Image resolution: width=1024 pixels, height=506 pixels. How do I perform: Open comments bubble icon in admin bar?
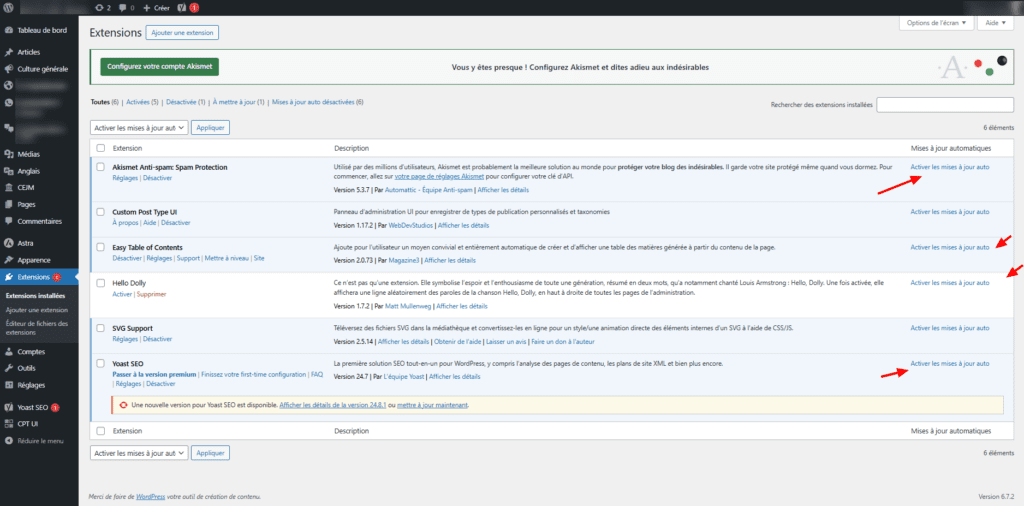pyautogui.click(x=122, y=8)
